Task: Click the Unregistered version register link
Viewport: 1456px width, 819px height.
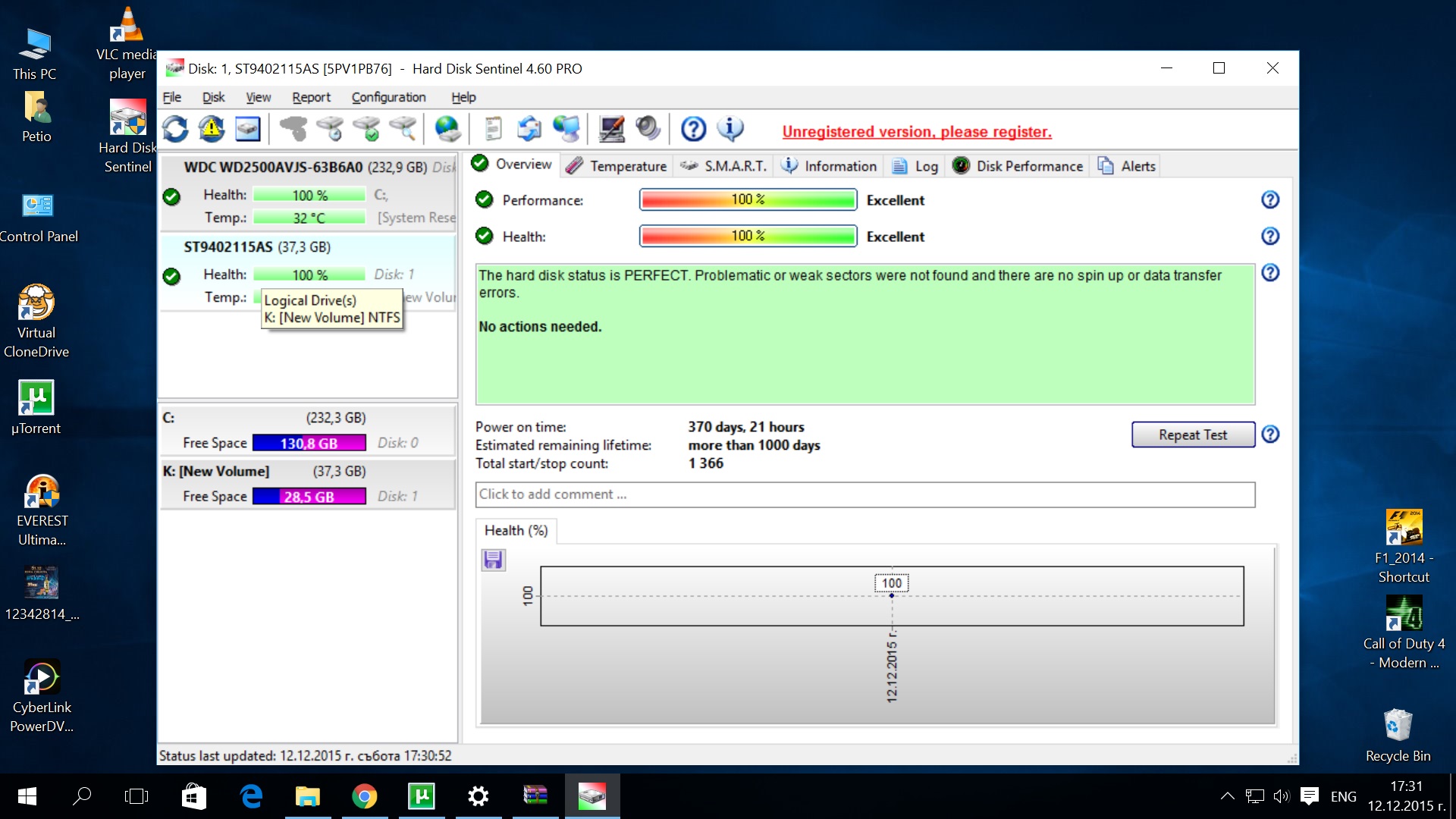Action: pos(916,132)
